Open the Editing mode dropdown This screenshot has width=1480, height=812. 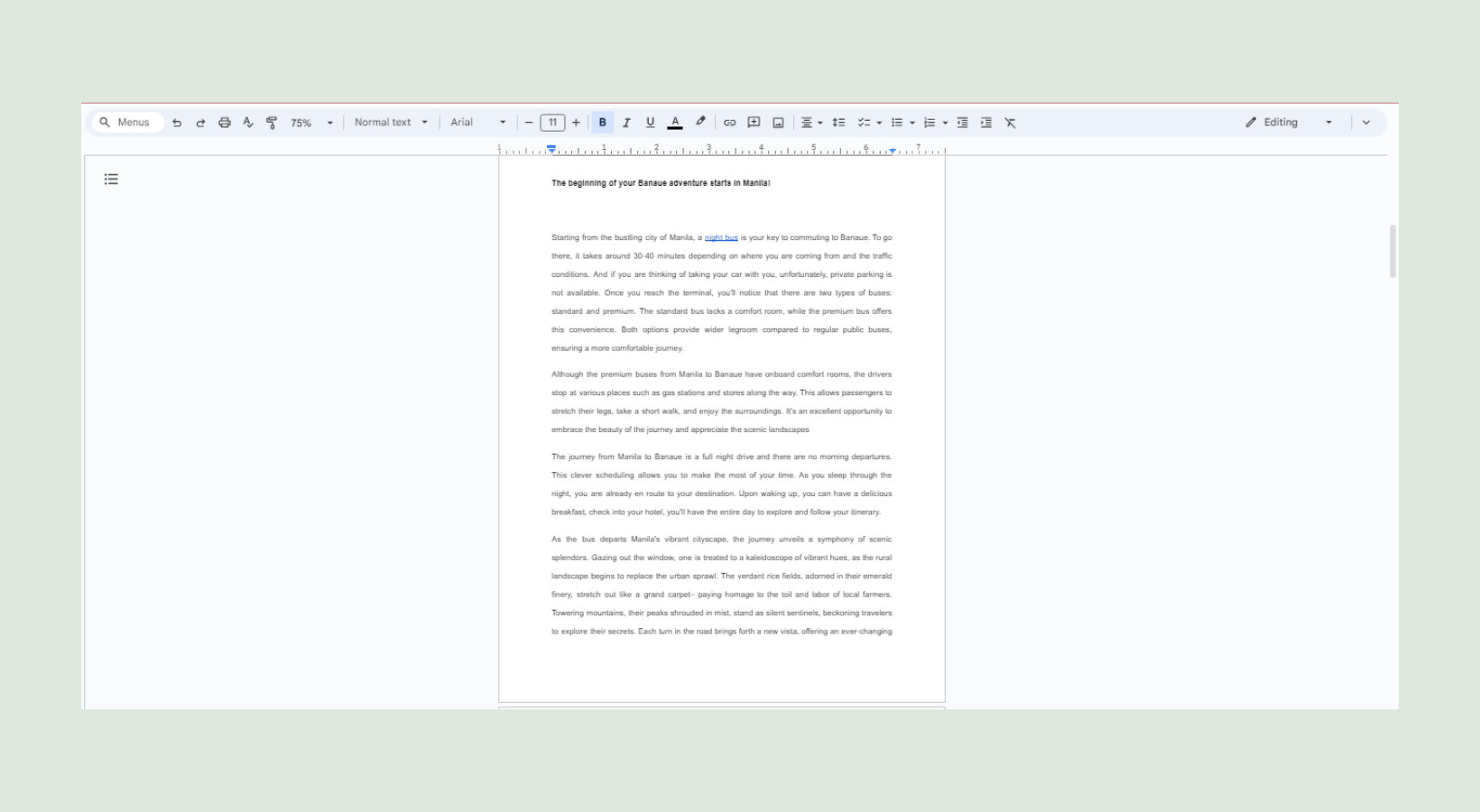[x=1289, y=123]
